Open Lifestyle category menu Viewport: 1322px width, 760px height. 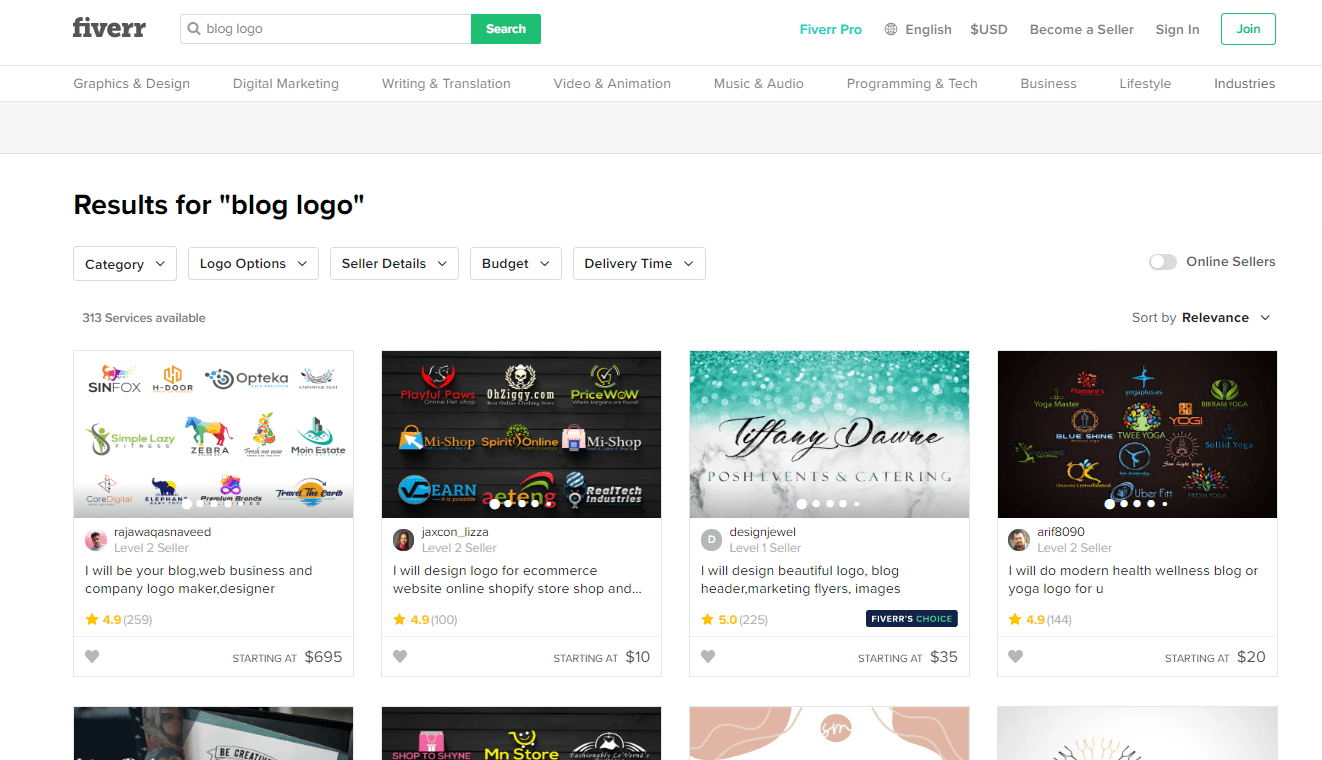[1145, 84]
